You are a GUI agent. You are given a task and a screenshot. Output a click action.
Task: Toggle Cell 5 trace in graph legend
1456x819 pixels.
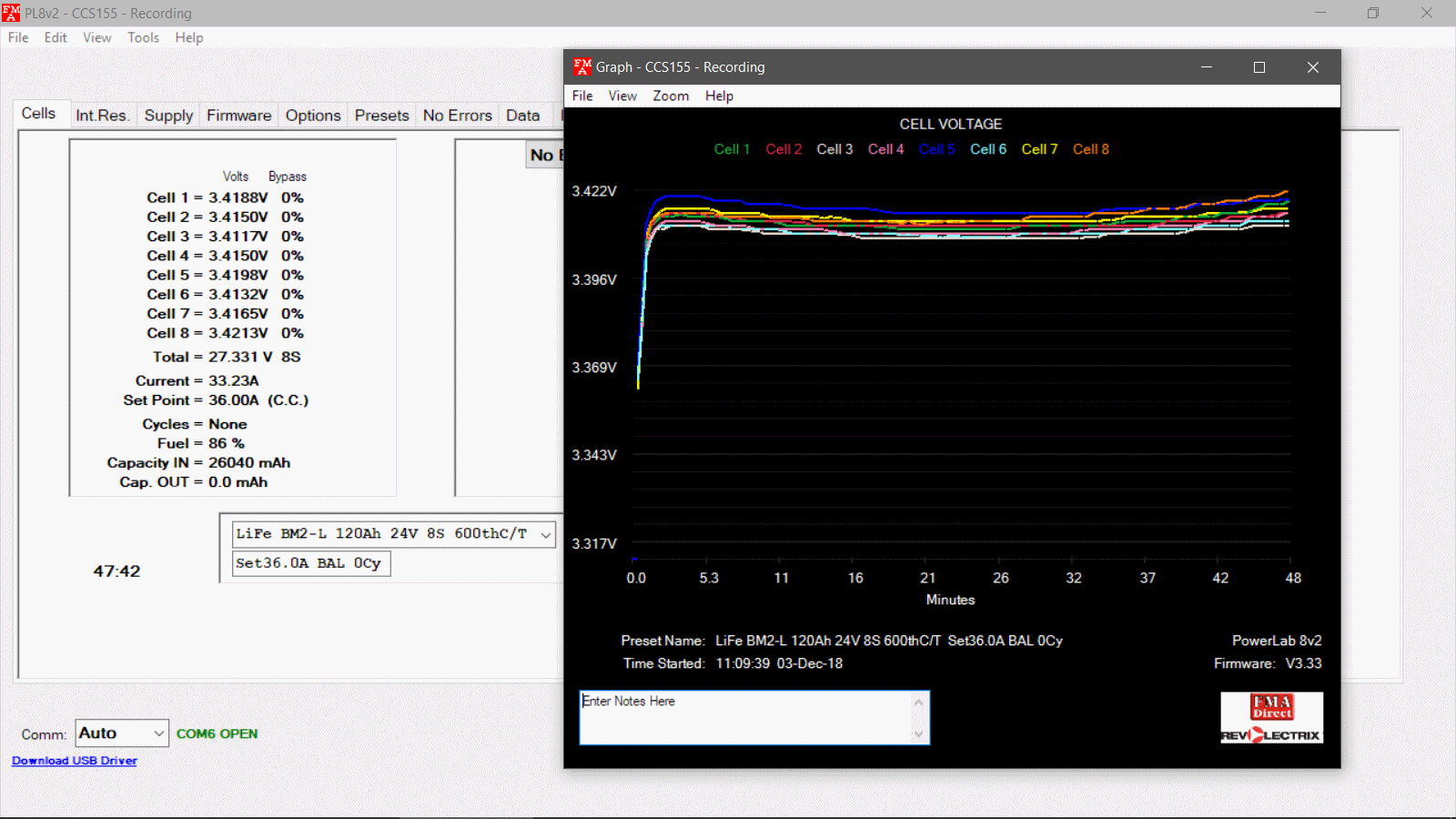[x=936, y=149]
